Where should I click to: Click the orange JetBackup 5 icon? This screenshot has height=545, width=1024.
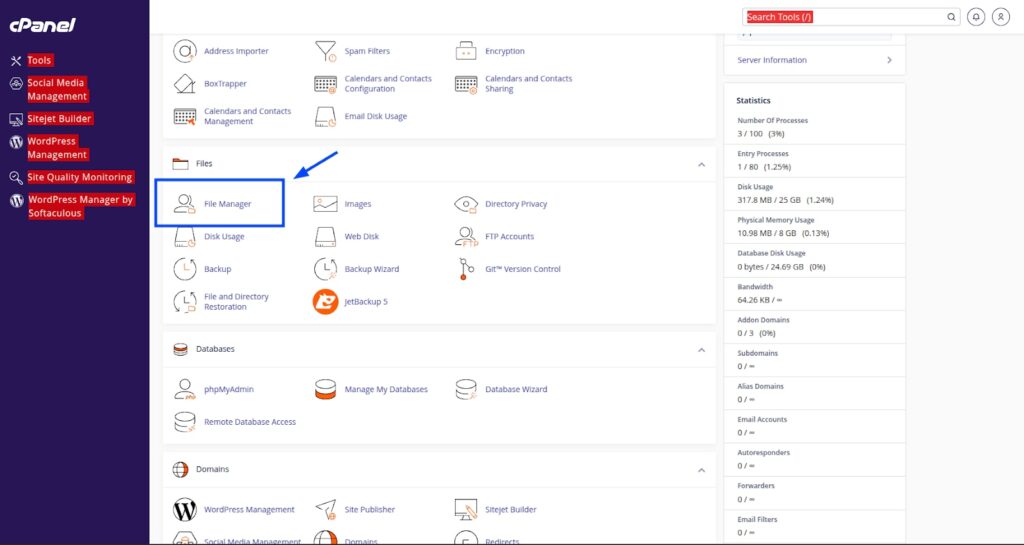pyautogui.click(x=325, y=302)
